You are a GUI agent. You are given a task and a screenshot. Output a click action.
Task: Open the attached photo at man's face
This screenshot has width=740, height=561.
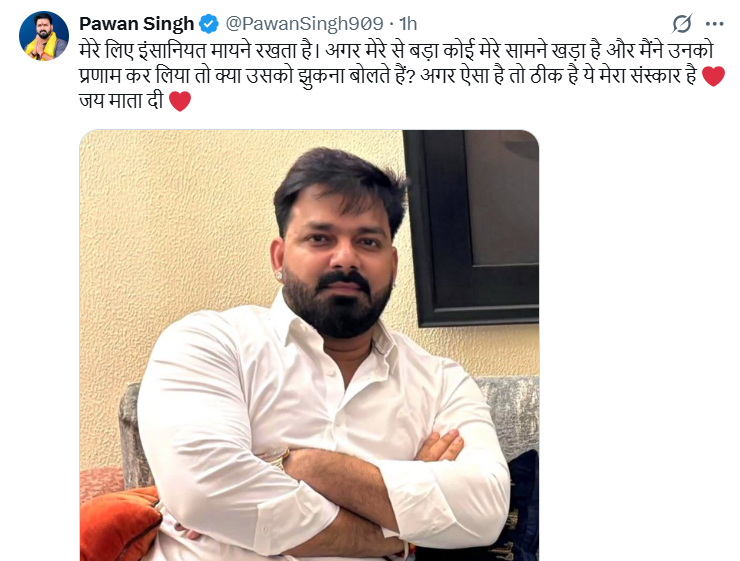tap(340, 255)
